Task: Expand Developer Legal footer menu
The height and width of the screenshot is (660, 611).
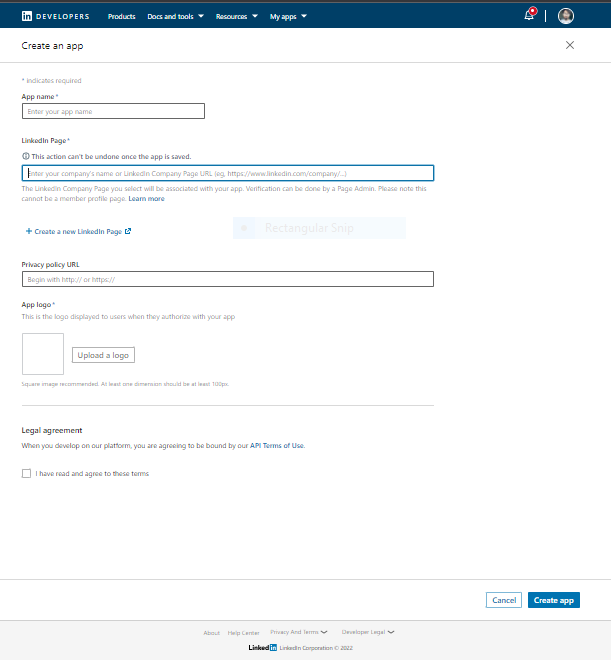Action: [x=368, y=632]
